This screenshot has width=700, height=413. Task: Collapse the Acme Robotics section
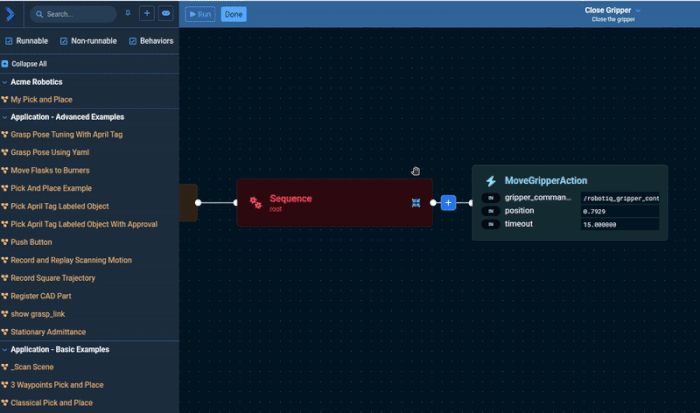(x=5, y=81)
